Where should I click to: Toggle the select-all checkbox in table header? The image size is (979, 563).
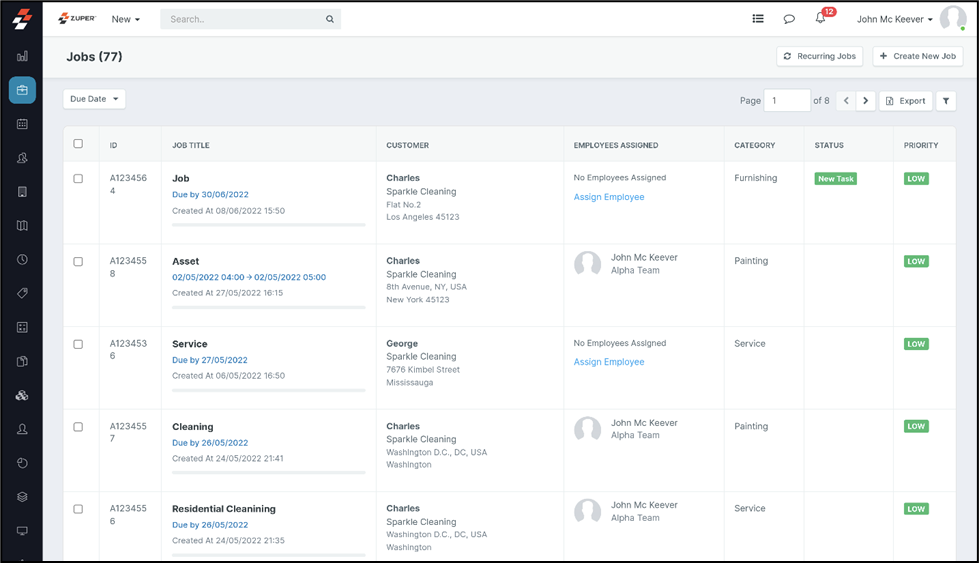tap(78, 144)
